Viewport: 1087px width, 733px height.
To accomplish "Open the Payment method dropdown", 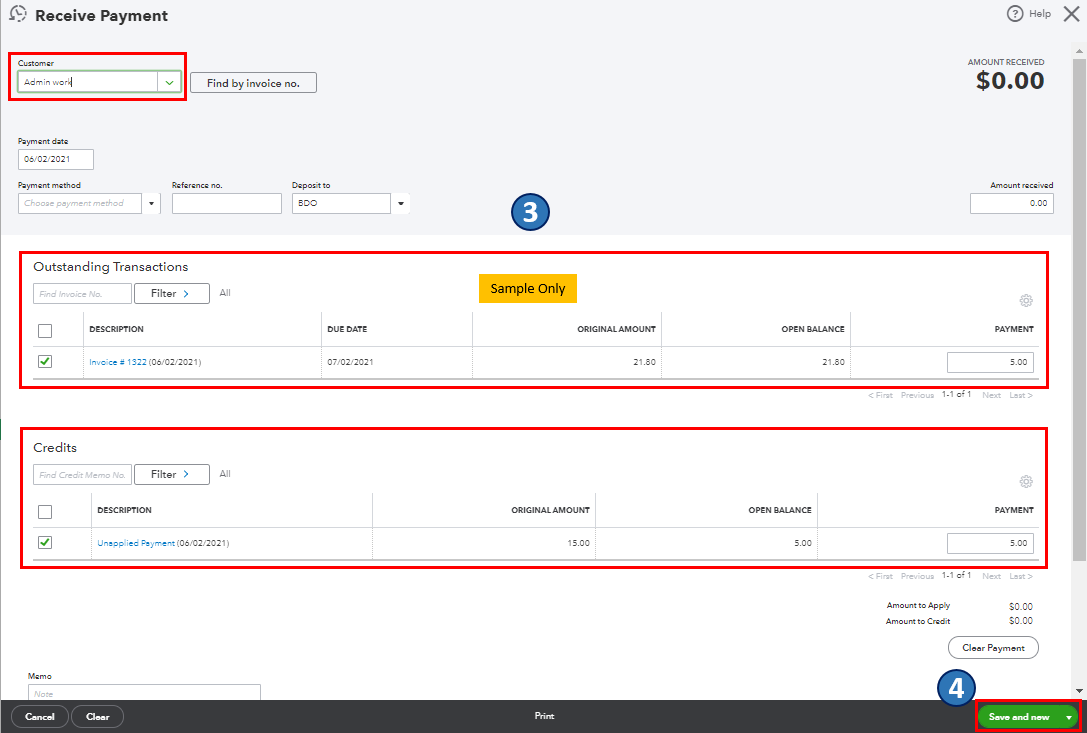I will [152, 203].
